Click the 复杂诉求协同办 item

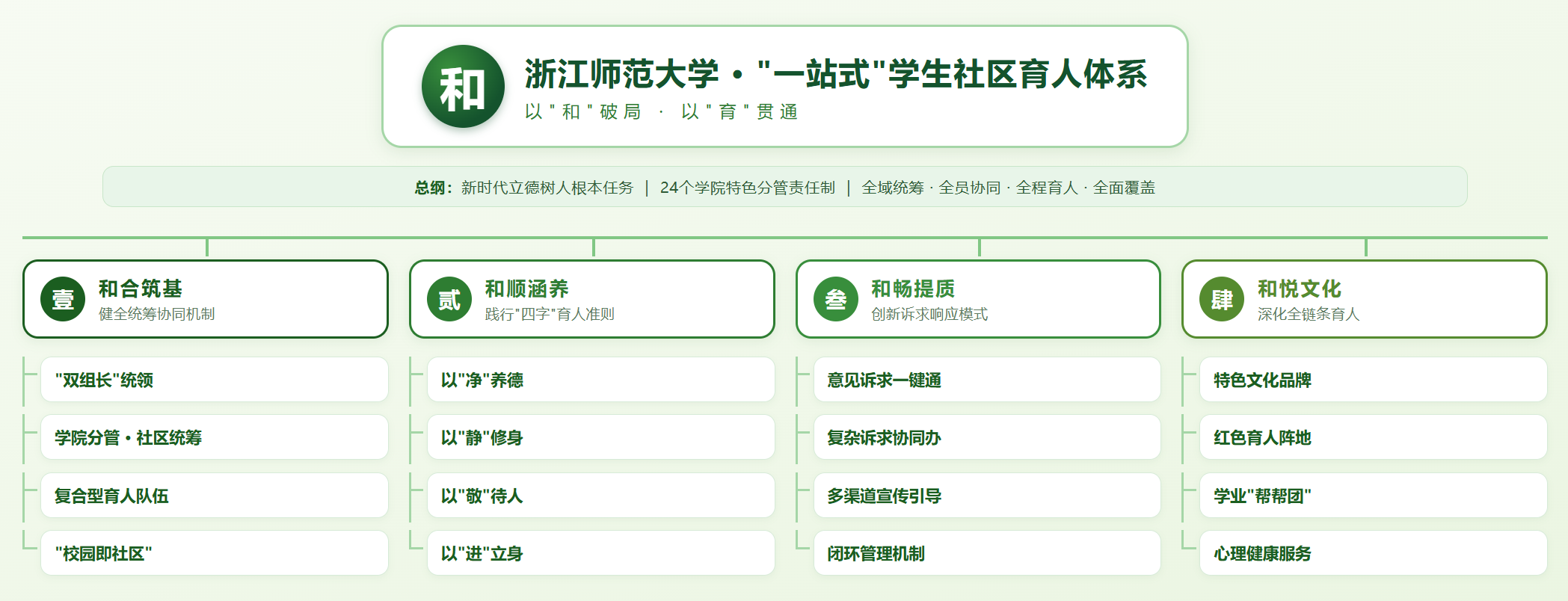[987, 437]
